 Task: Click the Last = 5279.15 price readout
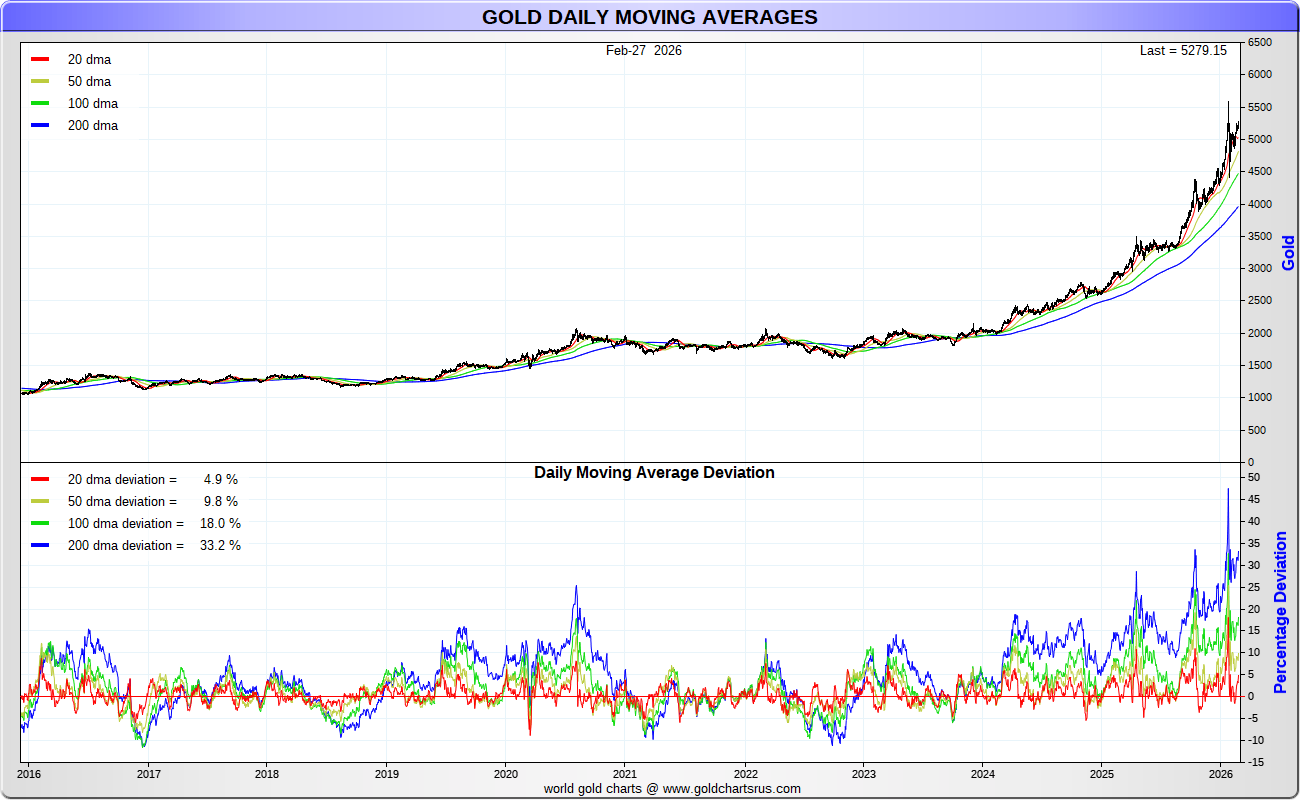[x=1183, y=50]
